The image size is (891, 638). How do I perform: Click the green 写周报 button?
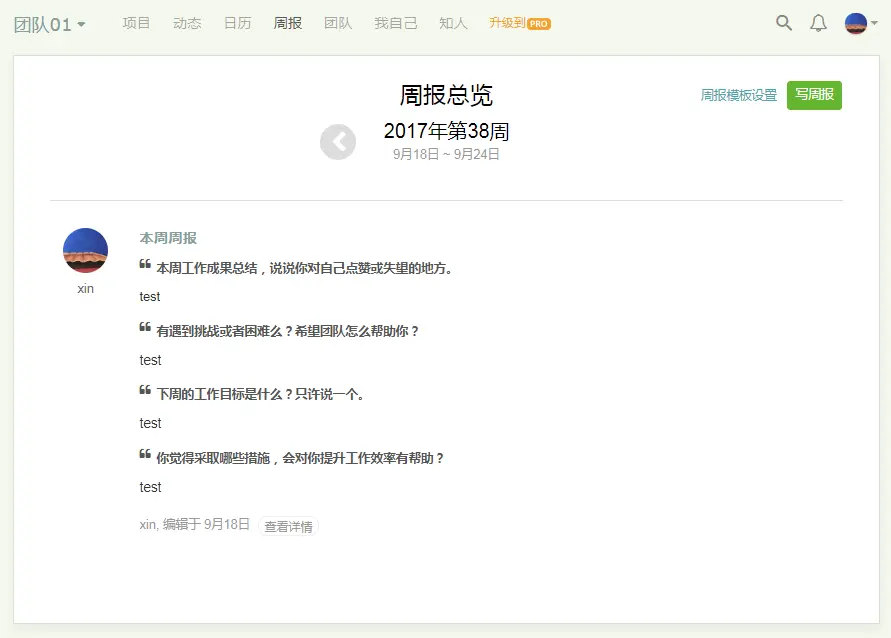point(814,95)
